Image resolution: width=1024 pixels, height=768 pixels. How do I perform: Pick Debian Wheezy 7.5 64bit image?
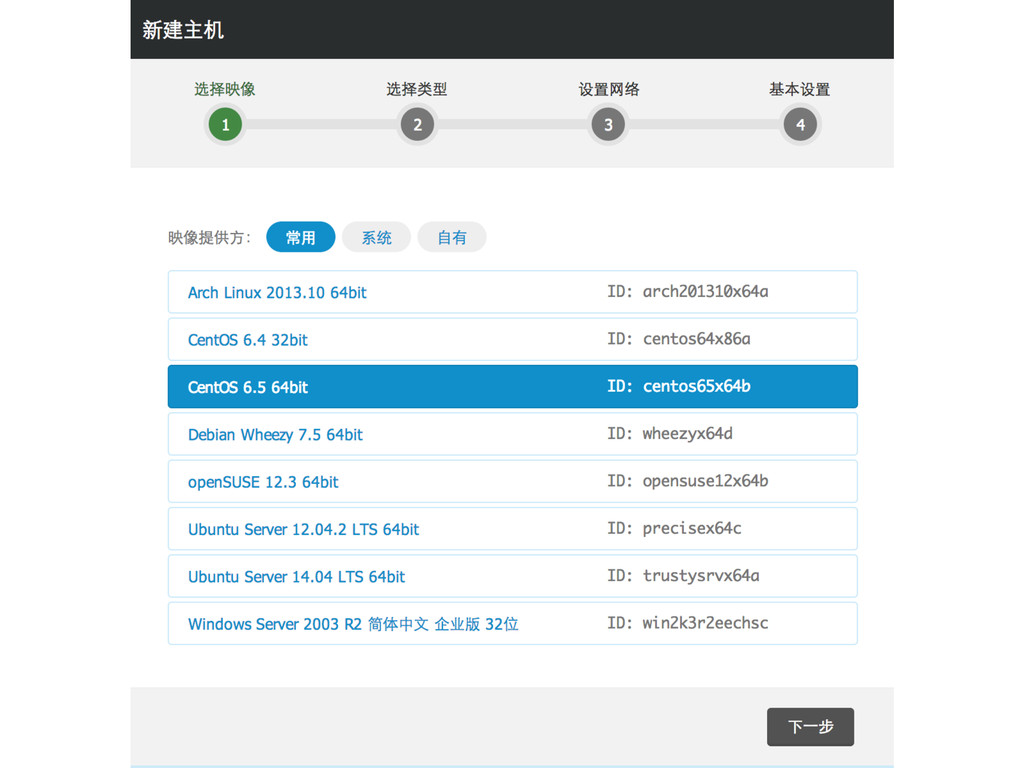[513, 434]
